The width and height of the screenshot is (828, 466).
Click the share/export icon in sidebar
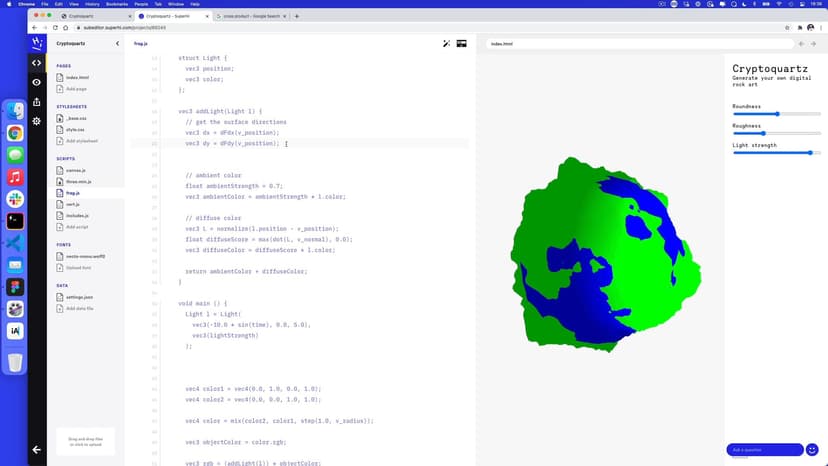point(37,101)
